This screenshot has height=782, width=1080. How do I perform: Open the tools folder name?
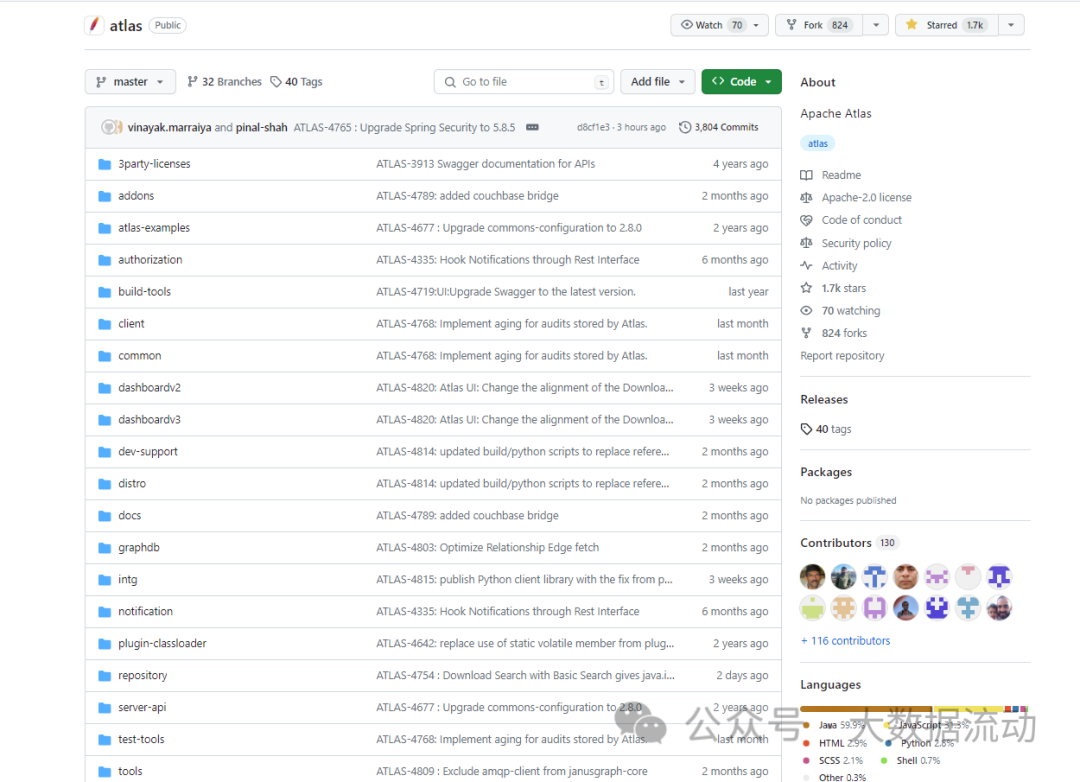[130, 772]
